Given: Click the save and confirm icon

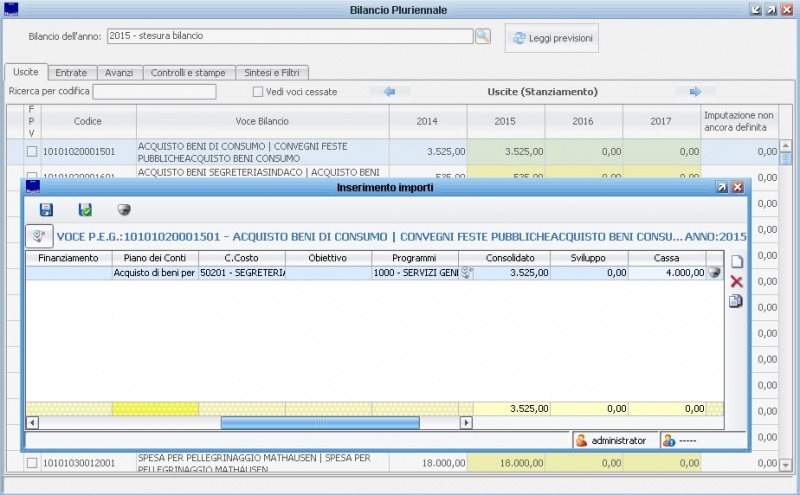Looking at the screenshot, I should tap(86, 210).
